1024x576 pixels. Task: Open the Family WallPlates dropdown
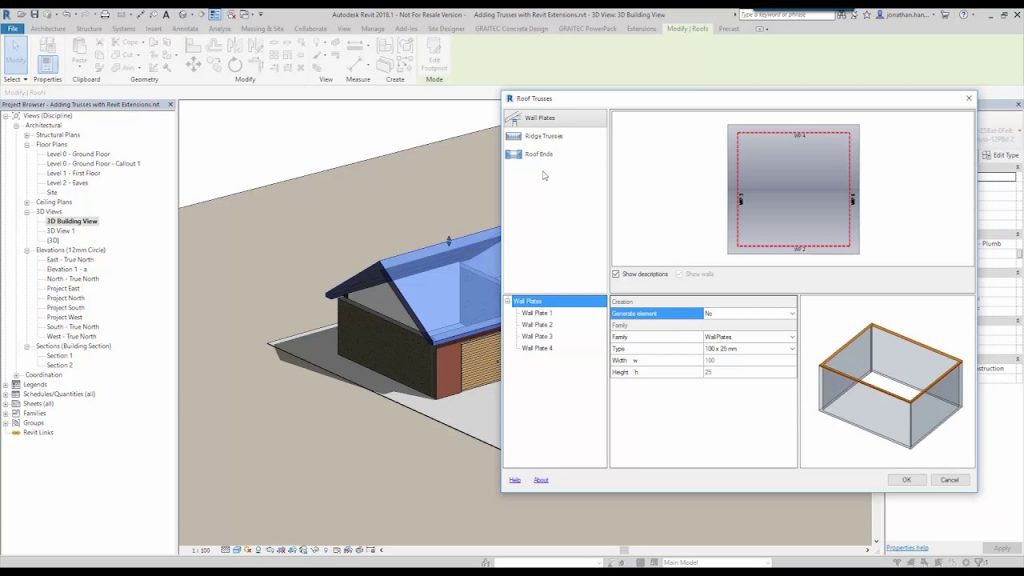[792, 337]
